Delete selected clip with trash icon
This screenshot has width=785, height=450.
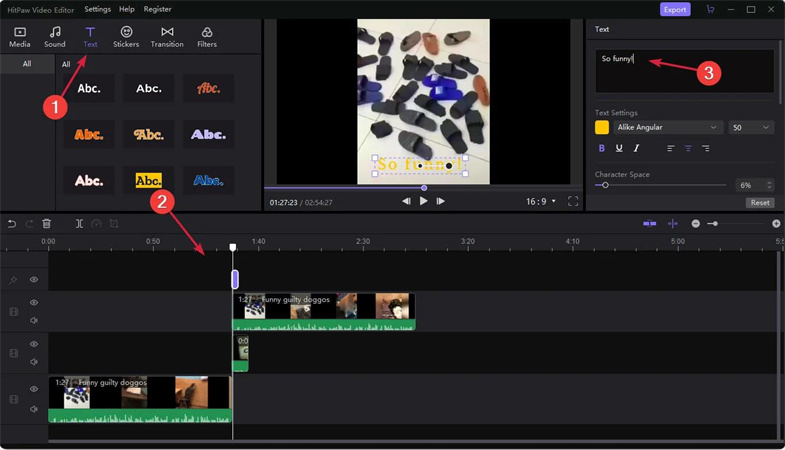pos(46,224)
